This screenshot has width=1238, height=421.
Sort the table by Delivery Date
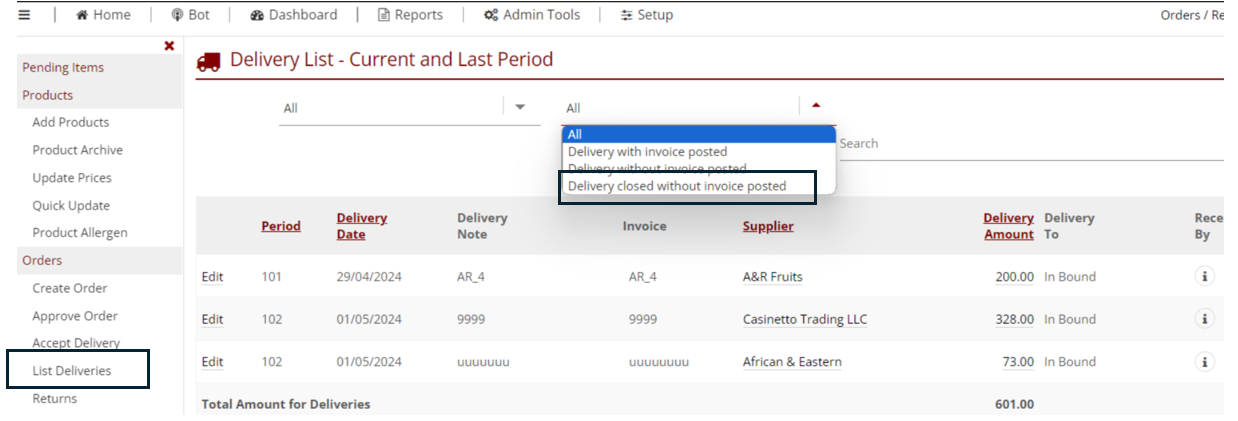point(361,226)
